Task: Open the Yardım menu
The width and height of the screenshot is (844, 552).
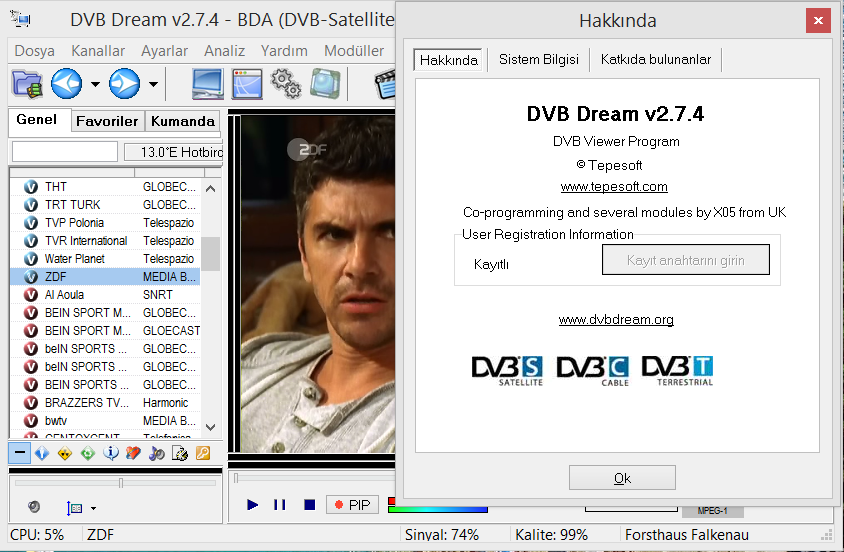Action: [x=284, y=51]
